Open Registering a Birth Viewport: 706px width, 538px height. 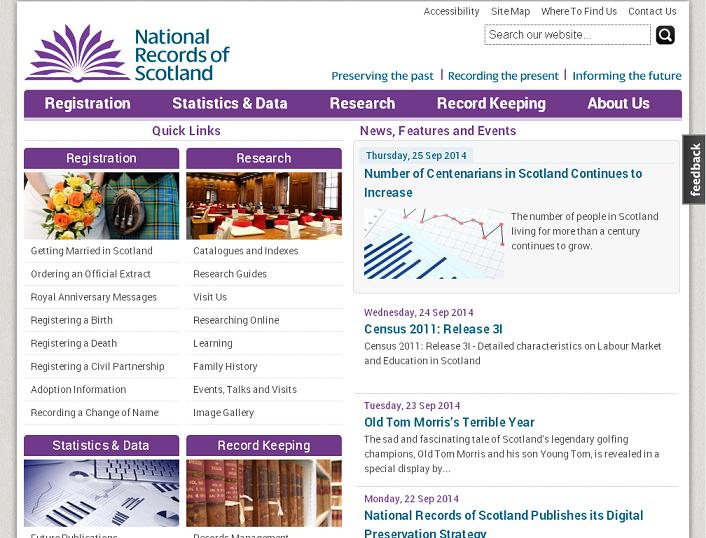pyautogui.click(x=72, y=320)
